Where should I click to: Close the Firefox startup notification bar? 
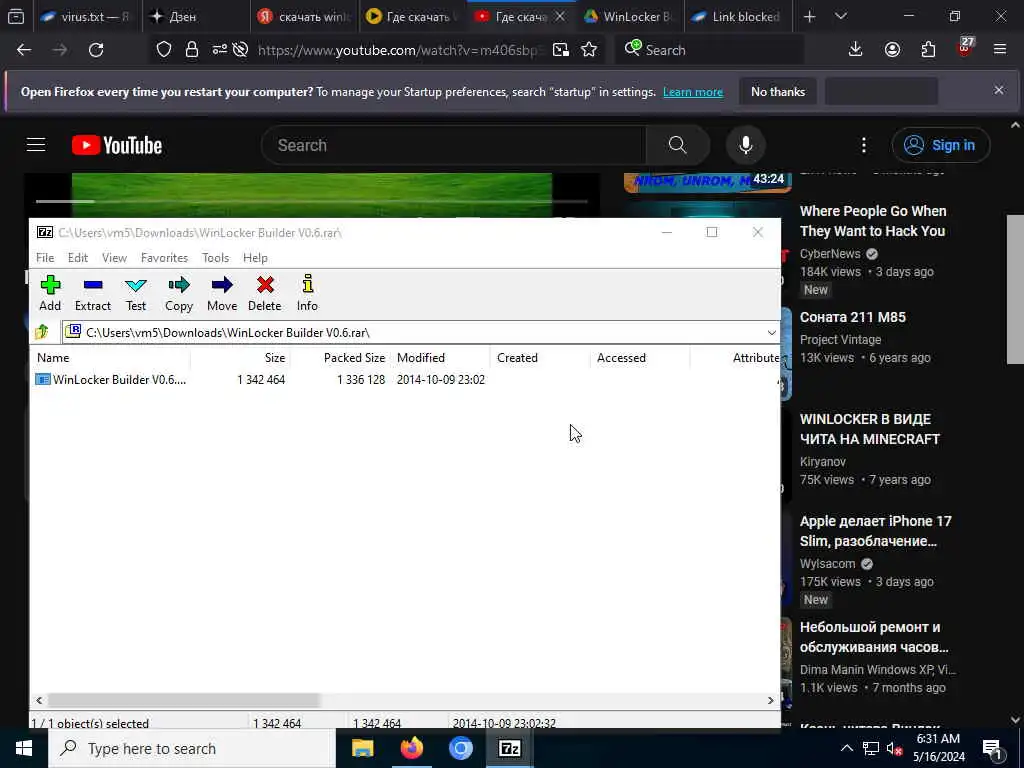click(x=999, y=90)
